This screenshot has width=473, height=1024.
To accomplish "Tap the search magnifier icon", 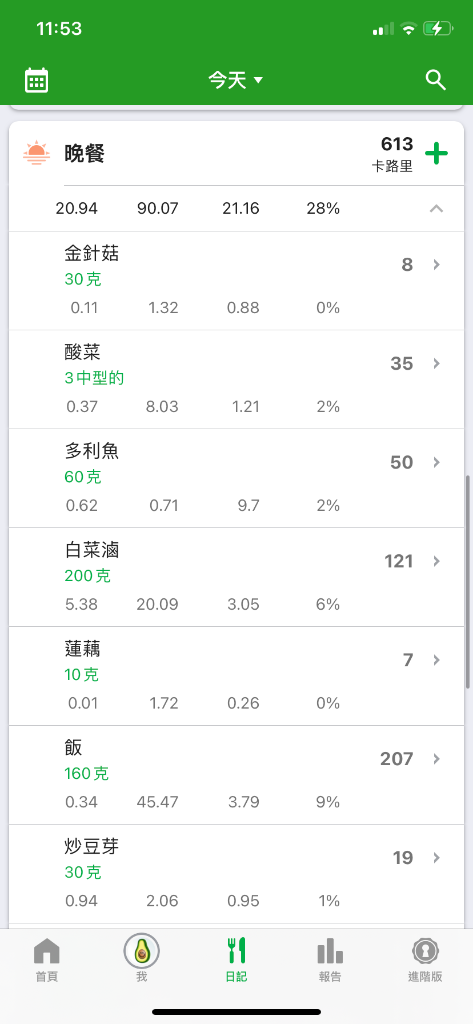I will tap(436, 80).
